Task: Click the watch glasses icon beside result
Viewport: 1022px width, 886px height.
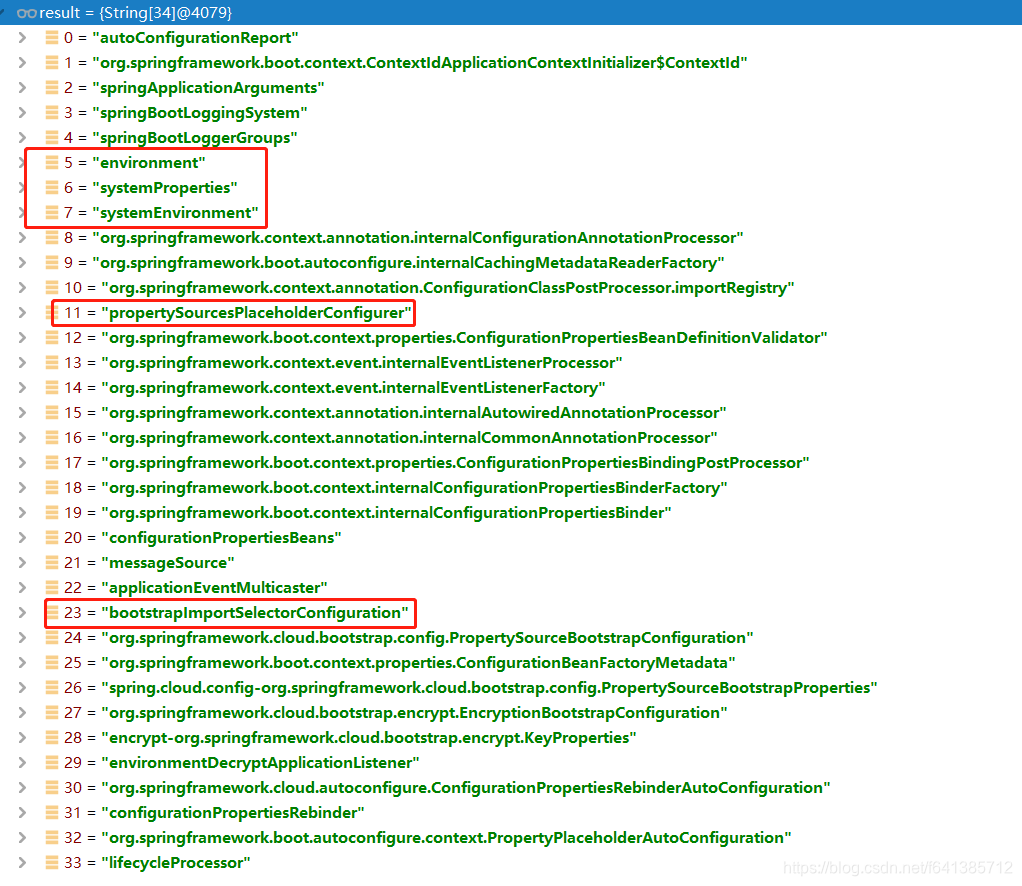Action: [x=27, y=13]
